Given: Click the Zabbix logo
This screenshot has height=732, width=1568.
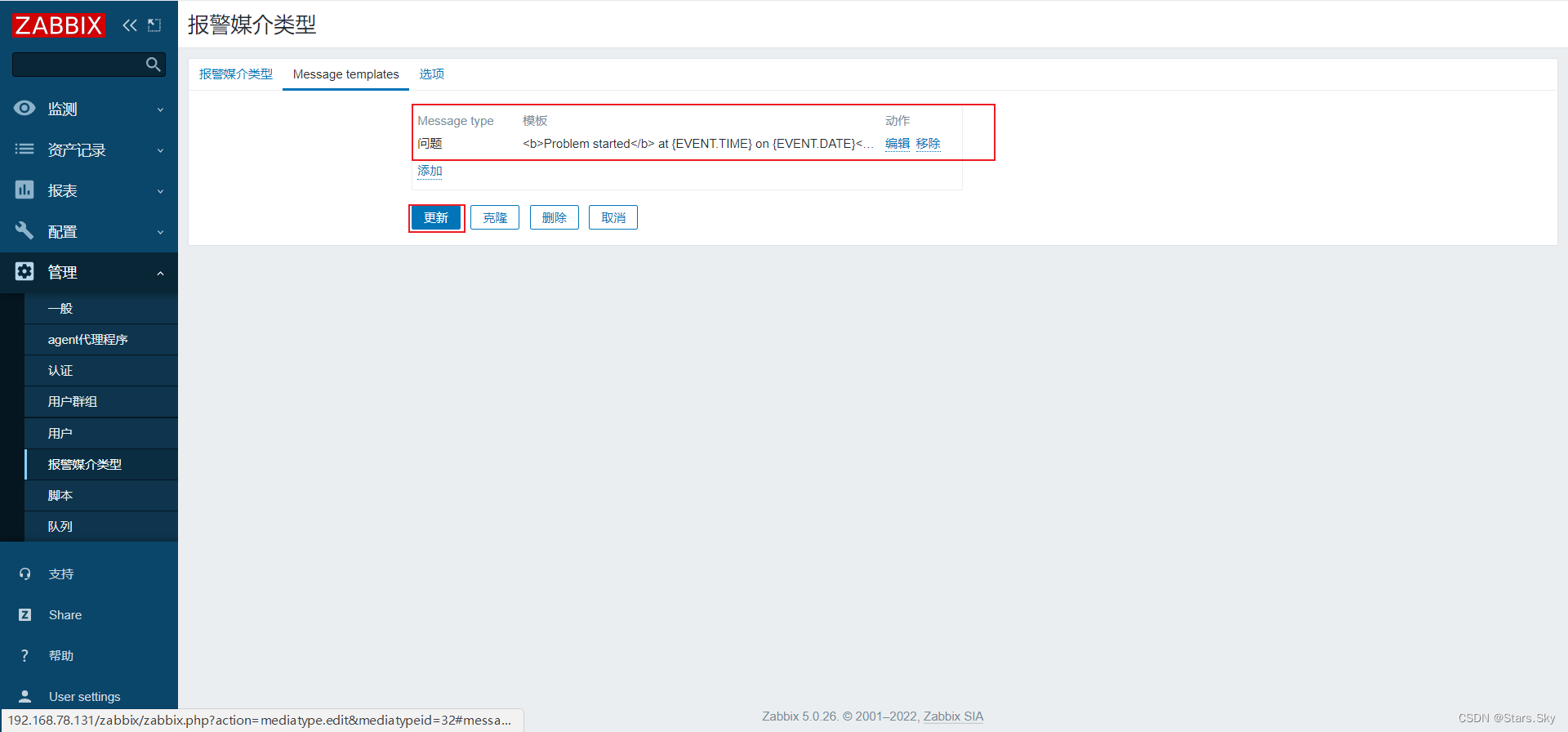Looking at the screenshot, I should (x=59, y=25).
